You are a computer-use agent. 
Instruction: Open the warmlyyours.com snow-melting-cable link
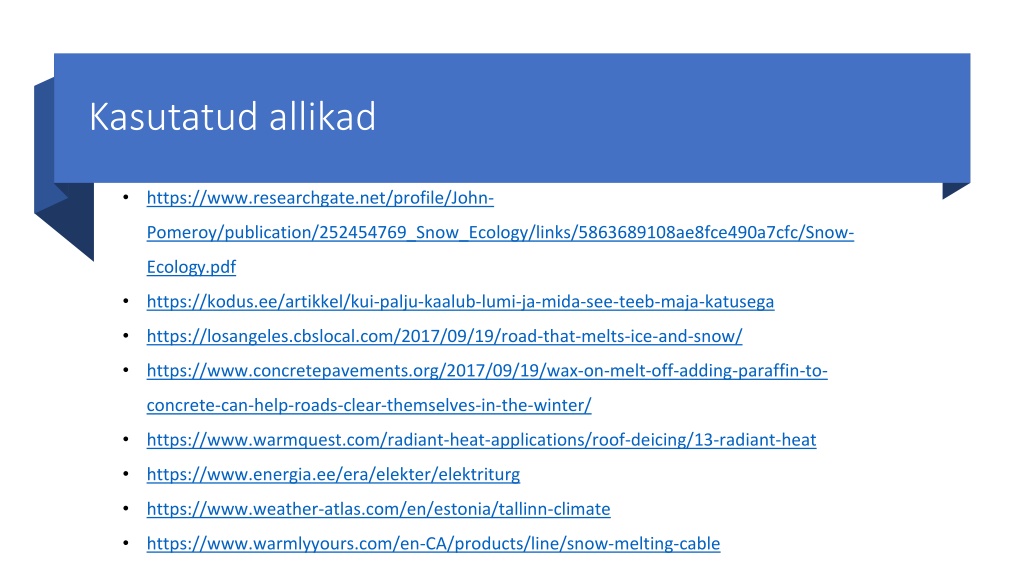click(434, 544)
